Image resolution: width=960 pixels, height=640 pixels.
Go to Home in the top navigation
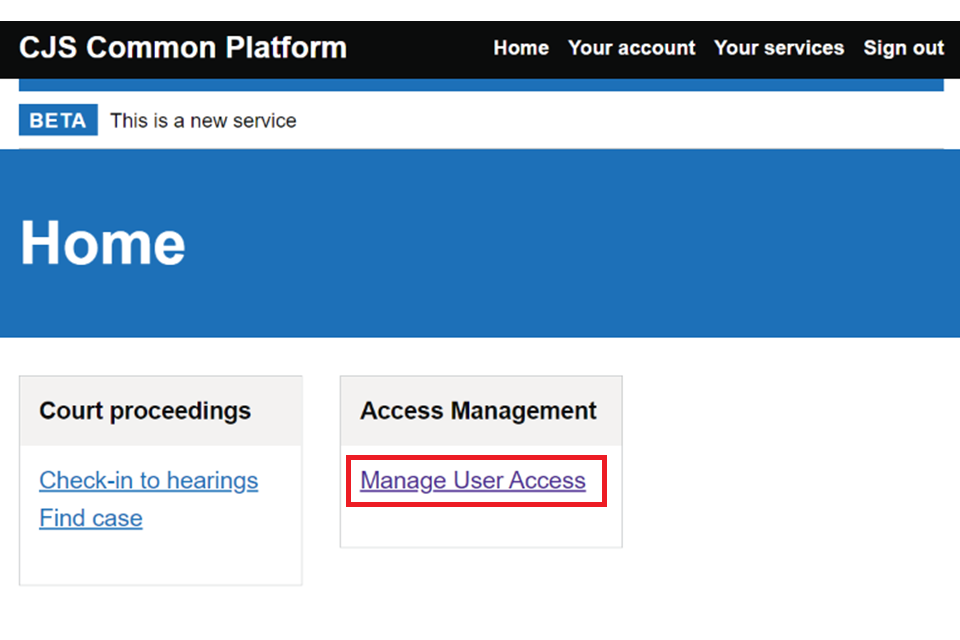521,48
